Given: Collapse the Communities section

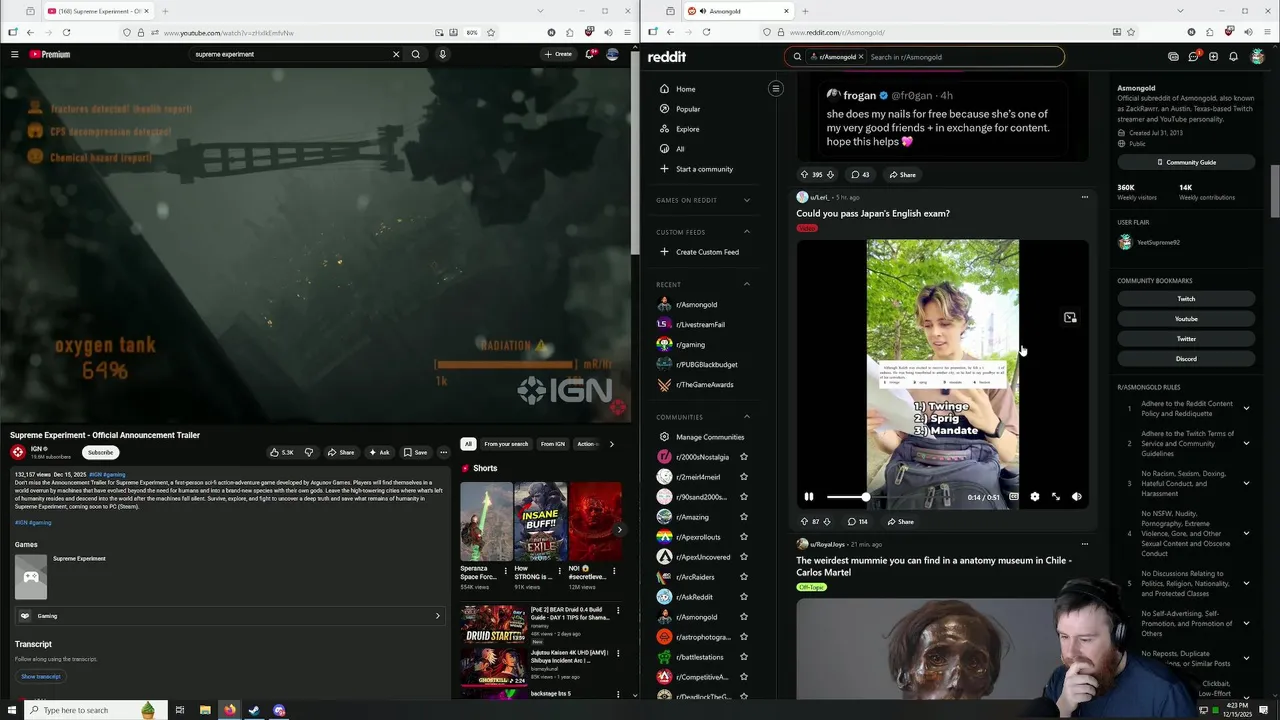Looking at the screenshot, I should pos(747,417).
